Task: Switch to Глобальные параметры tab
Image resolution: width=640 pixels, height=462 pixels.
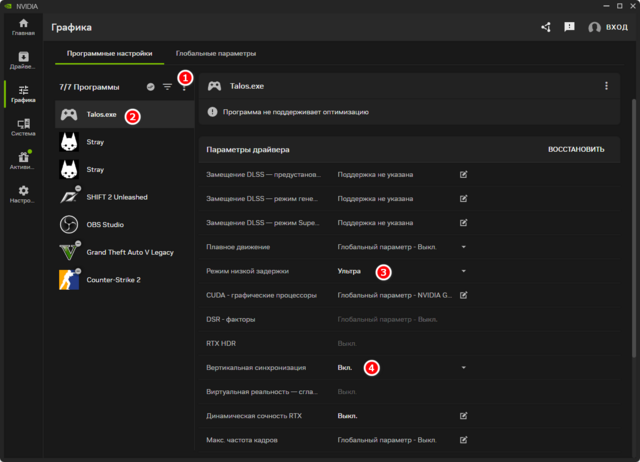Action: tap(216, 53)
